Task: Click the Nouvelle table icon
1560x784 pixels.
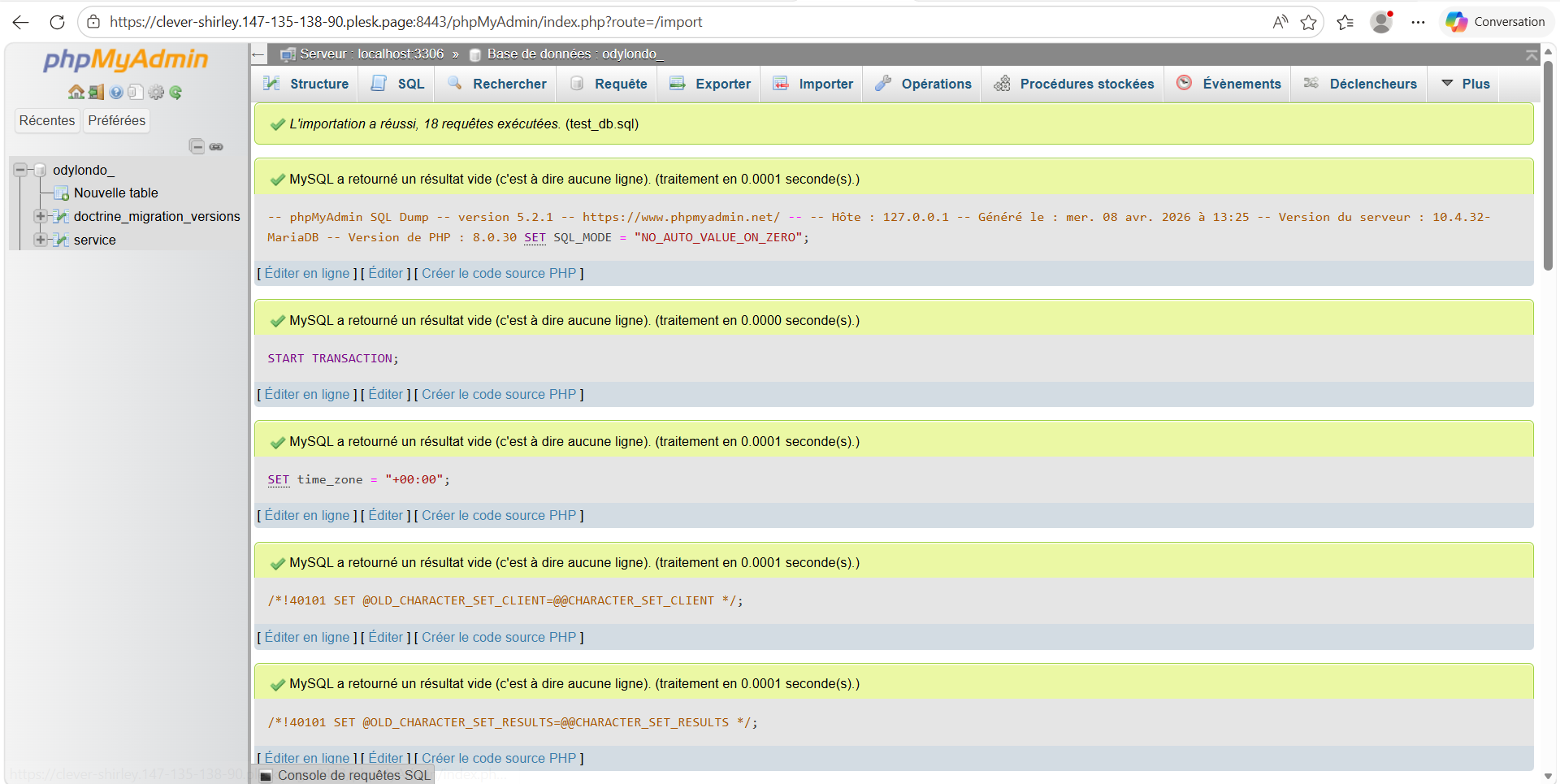Action: [x=61, y=193]
